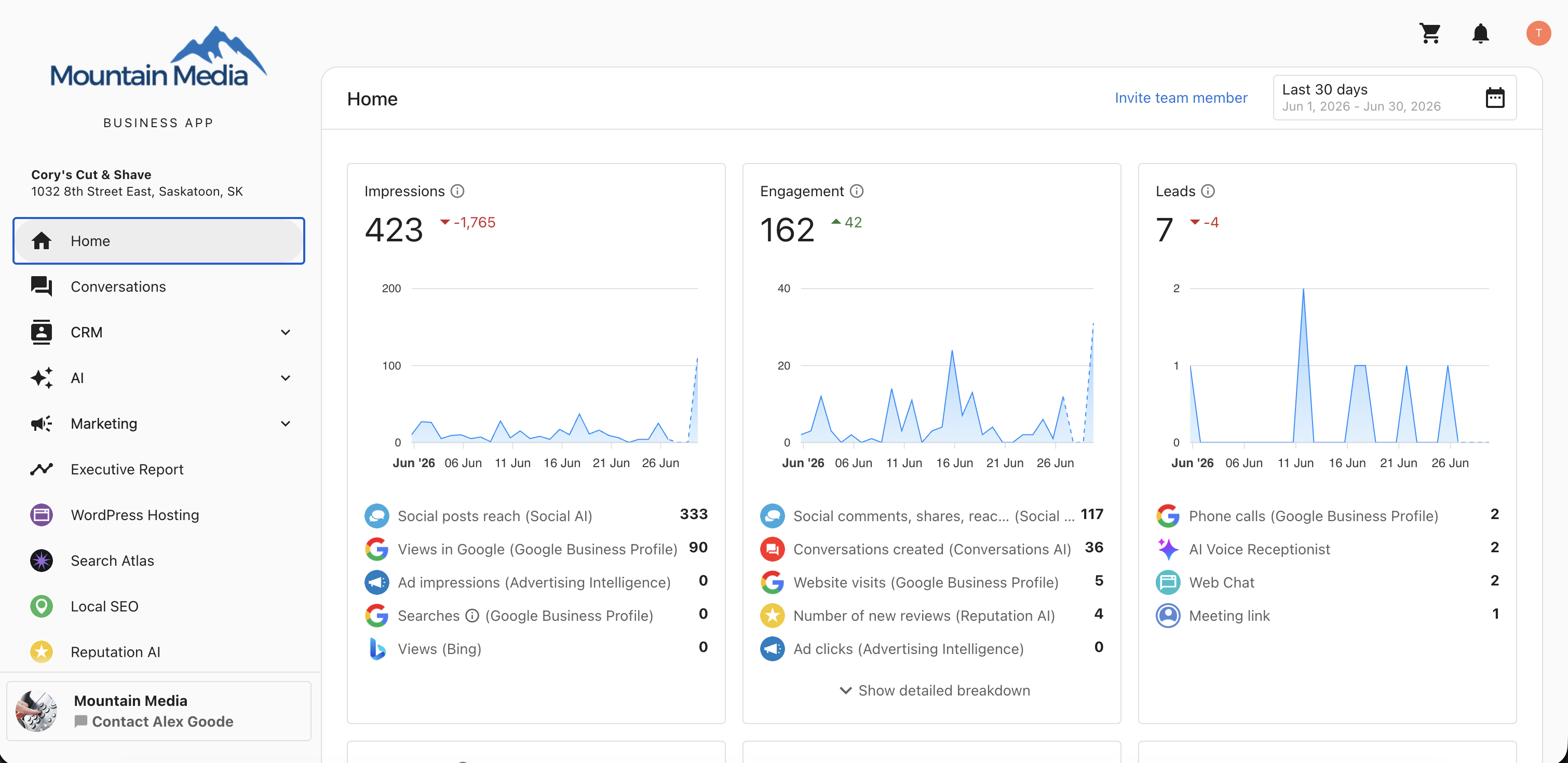The image size is (1568, 763).
Task: Click the Conversations chat bubbles icon
Action: (x=42, y=287)
